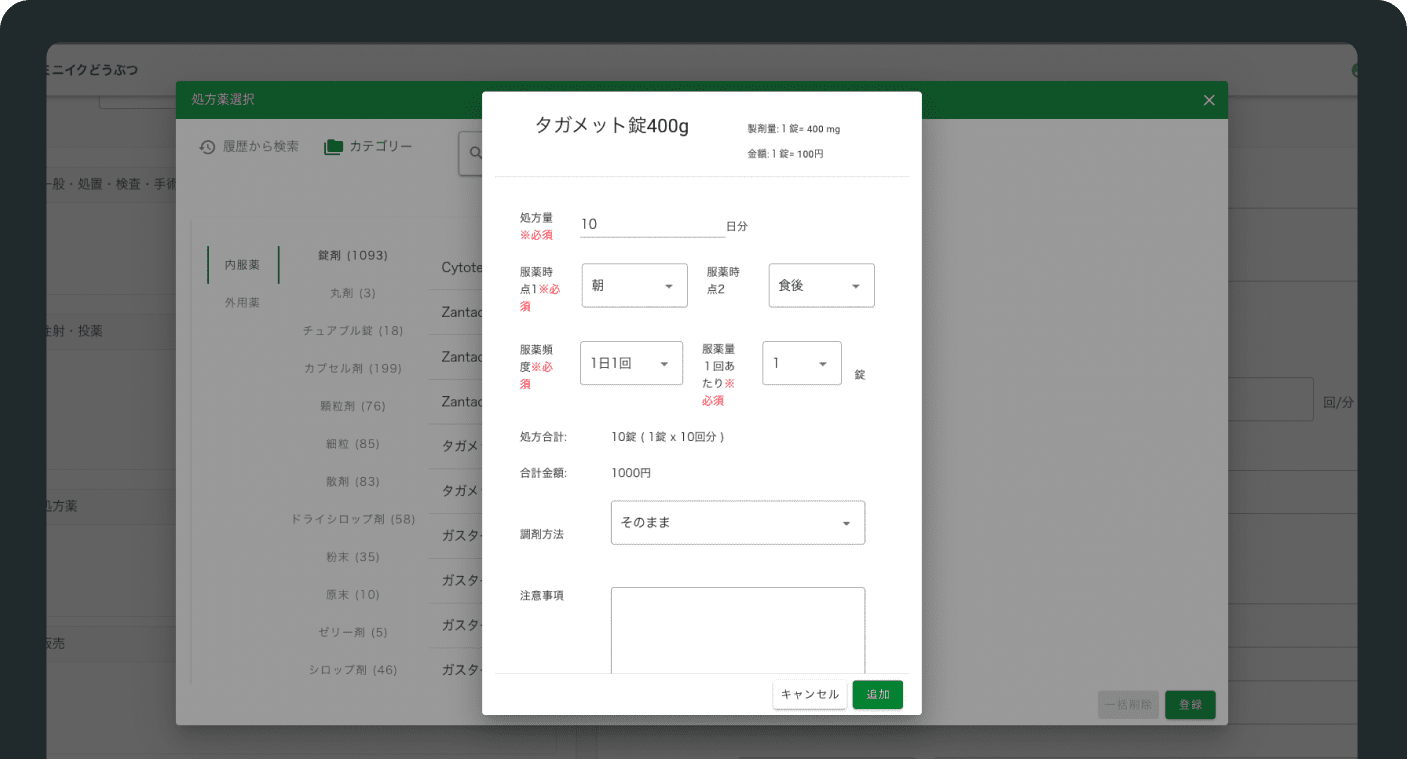
Task: Click the 履歴から検索 label
Action: (x=261, y=147)
